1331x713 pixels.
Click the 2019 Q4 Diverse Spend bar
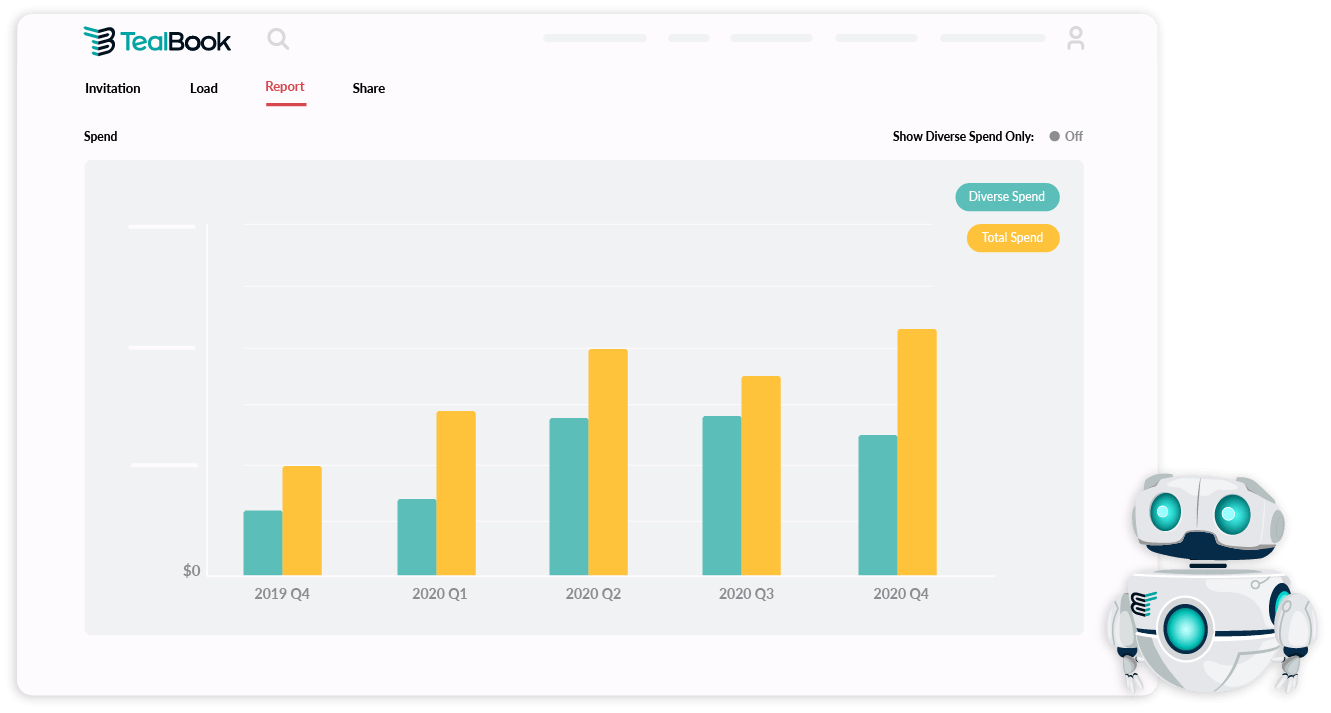[263, 543]
